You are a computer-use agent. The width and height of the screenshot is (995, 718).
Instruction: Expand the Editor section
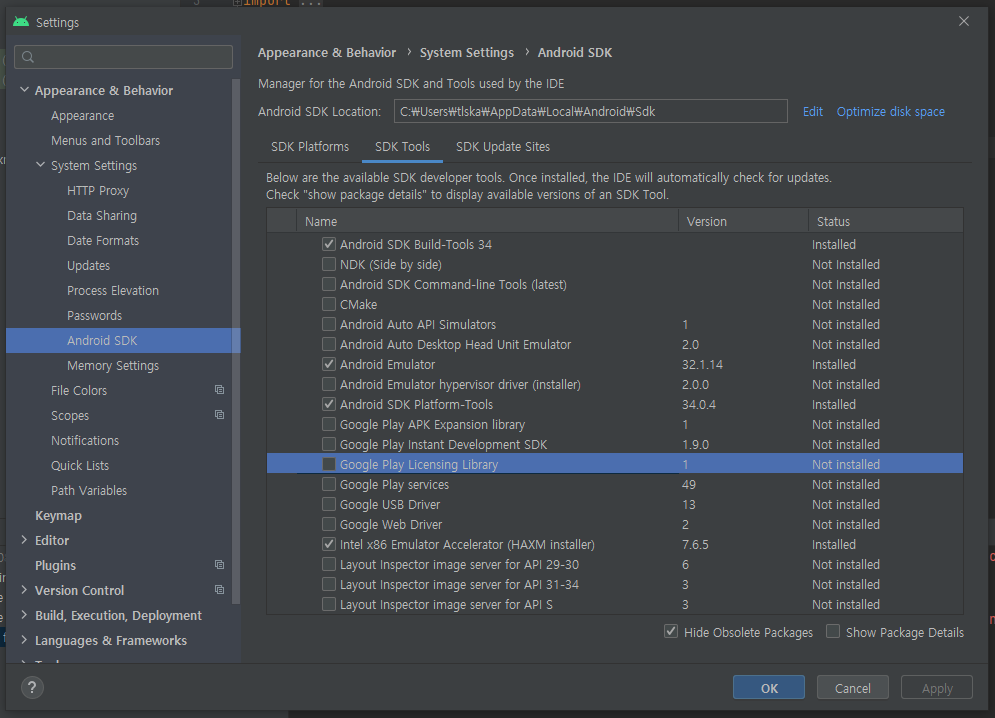(x=24, y=540)
